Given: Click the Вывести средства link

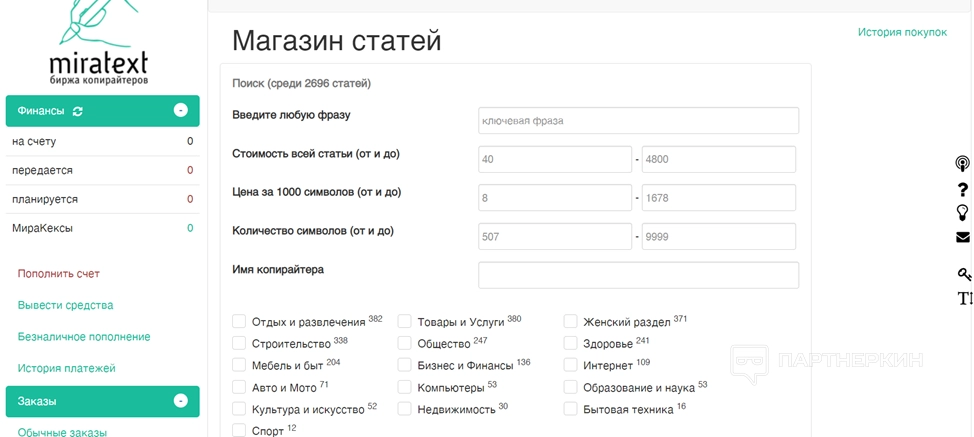Looking at the screenshot, I should tap(65, 305).
